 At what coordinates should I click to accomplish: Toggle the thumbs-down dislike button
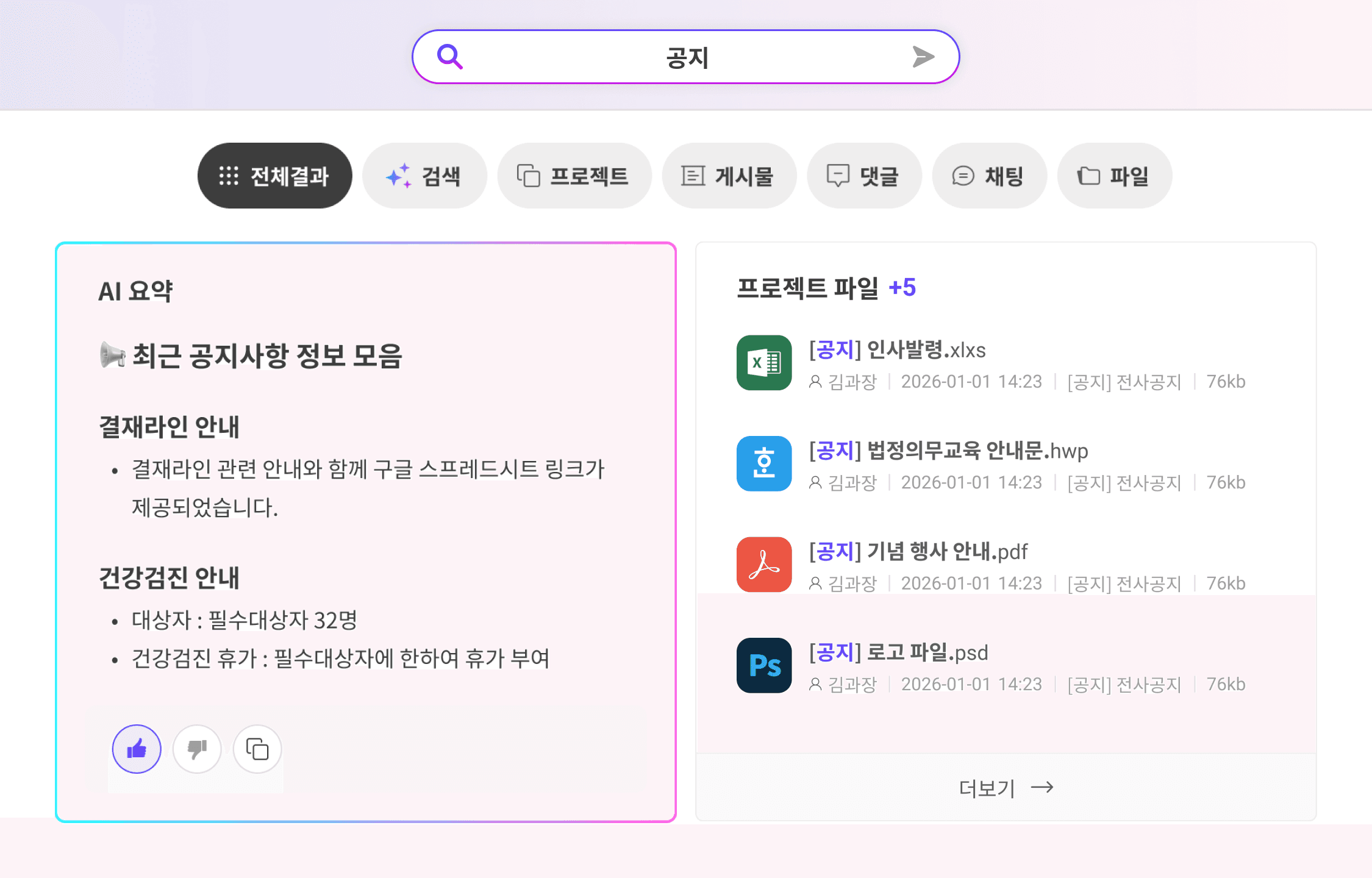[197, 749]
